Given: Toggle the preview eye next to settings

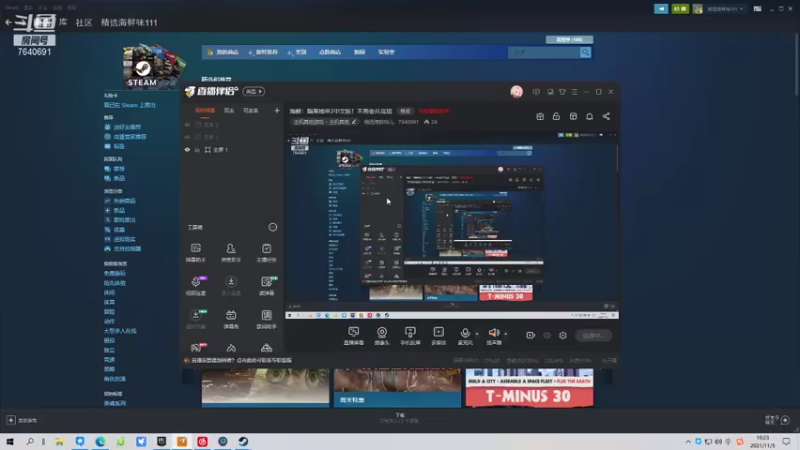Looking at the screenshot, I should point(547,335).
